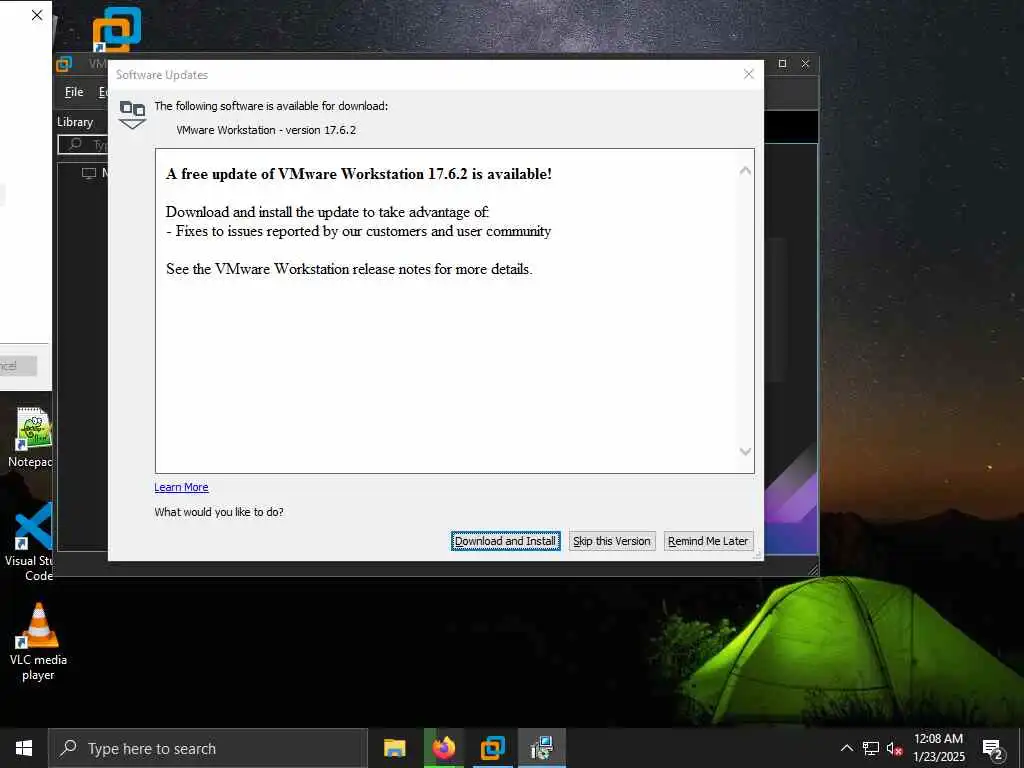Click 'VMware Workstation - version 17.6.2' text
1024x768 pixels.
click(x=266, y=130)
